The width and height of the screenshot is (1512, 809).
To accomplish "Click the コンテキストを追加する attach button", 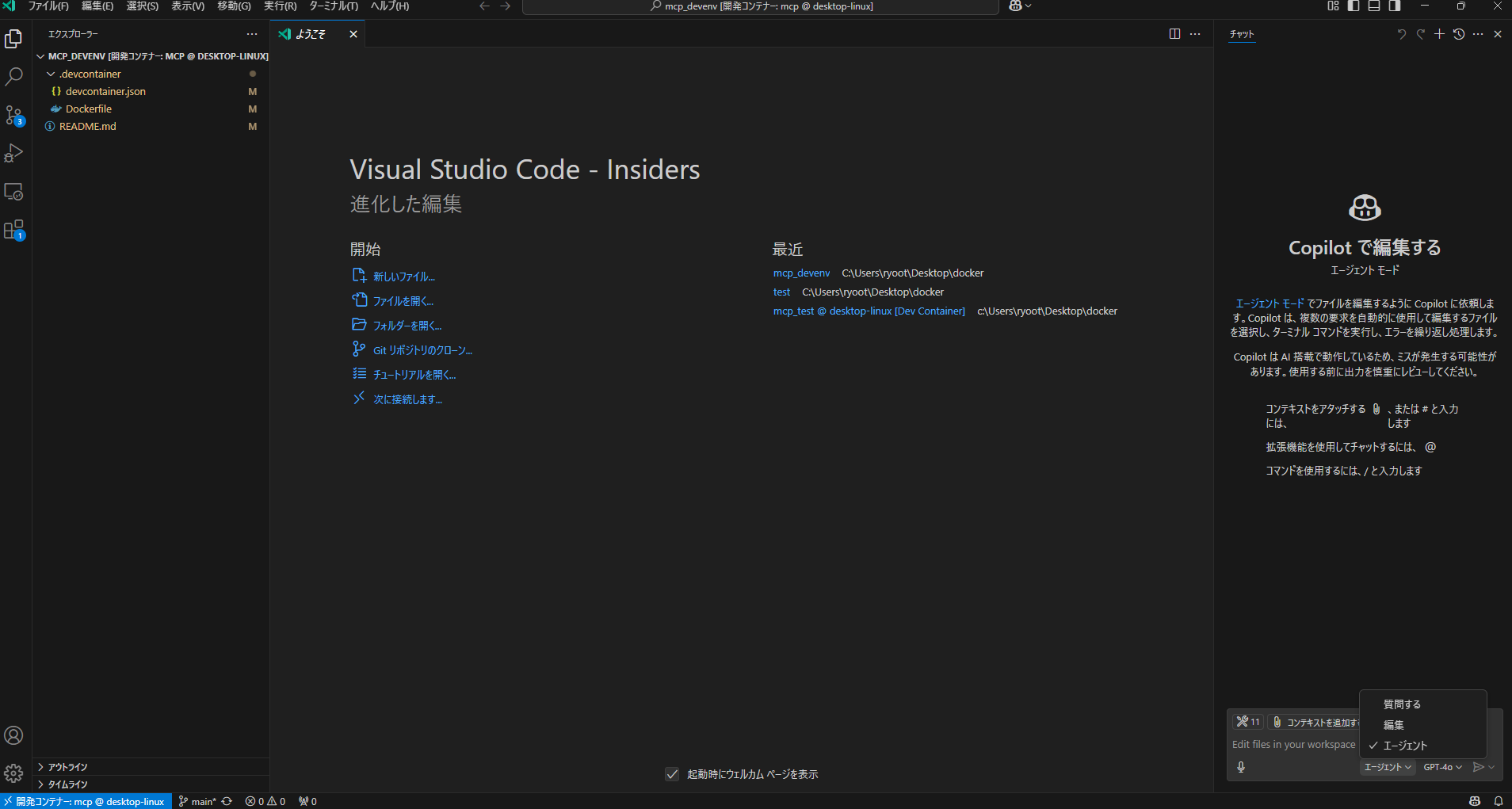I will 1315,722.
